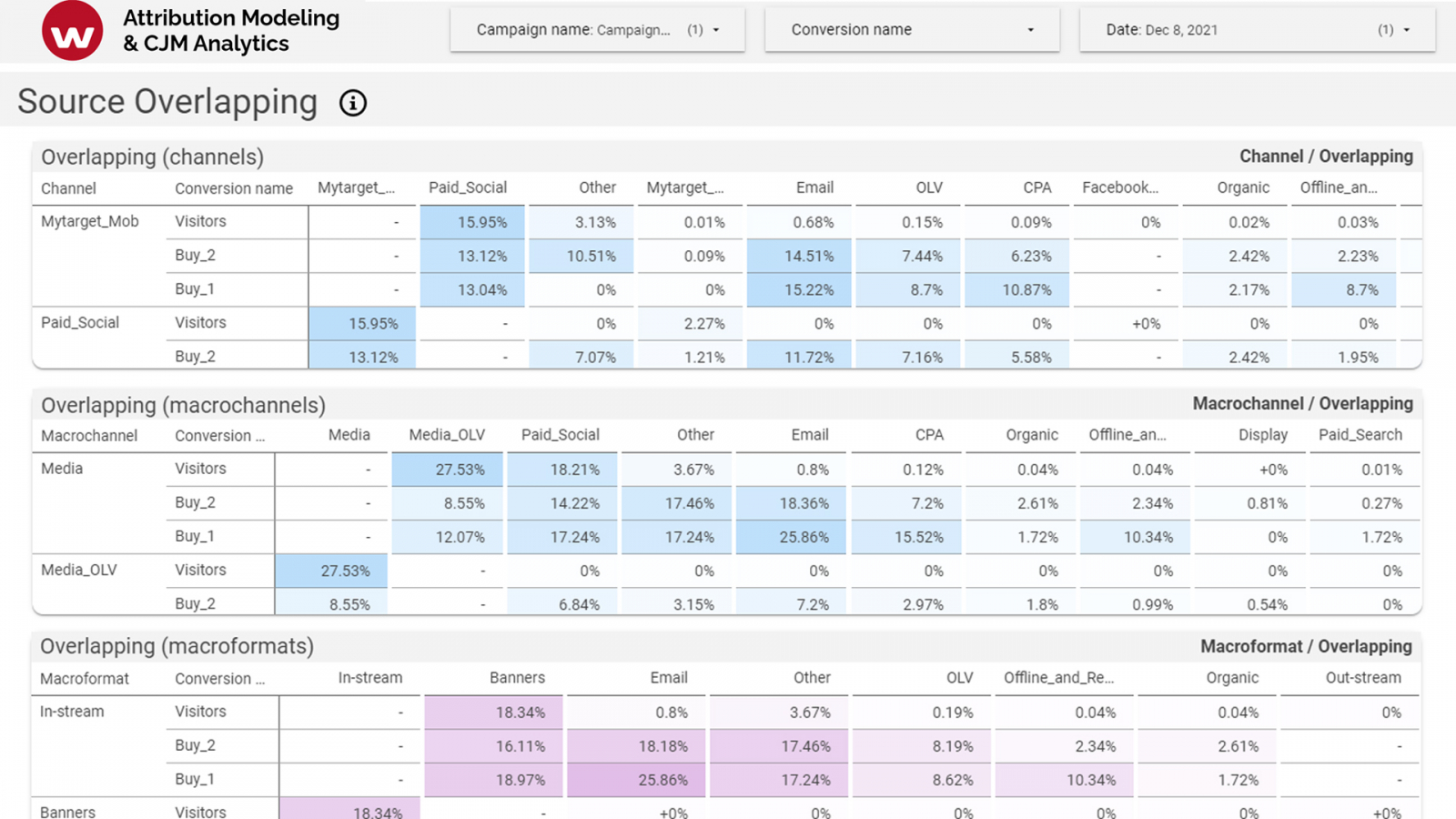The width and height of the screenshot is (1456, 819).
Task: Click the Media_OLV column header in macrochannels
Action: pyautogui.click(x=447, y=435)
